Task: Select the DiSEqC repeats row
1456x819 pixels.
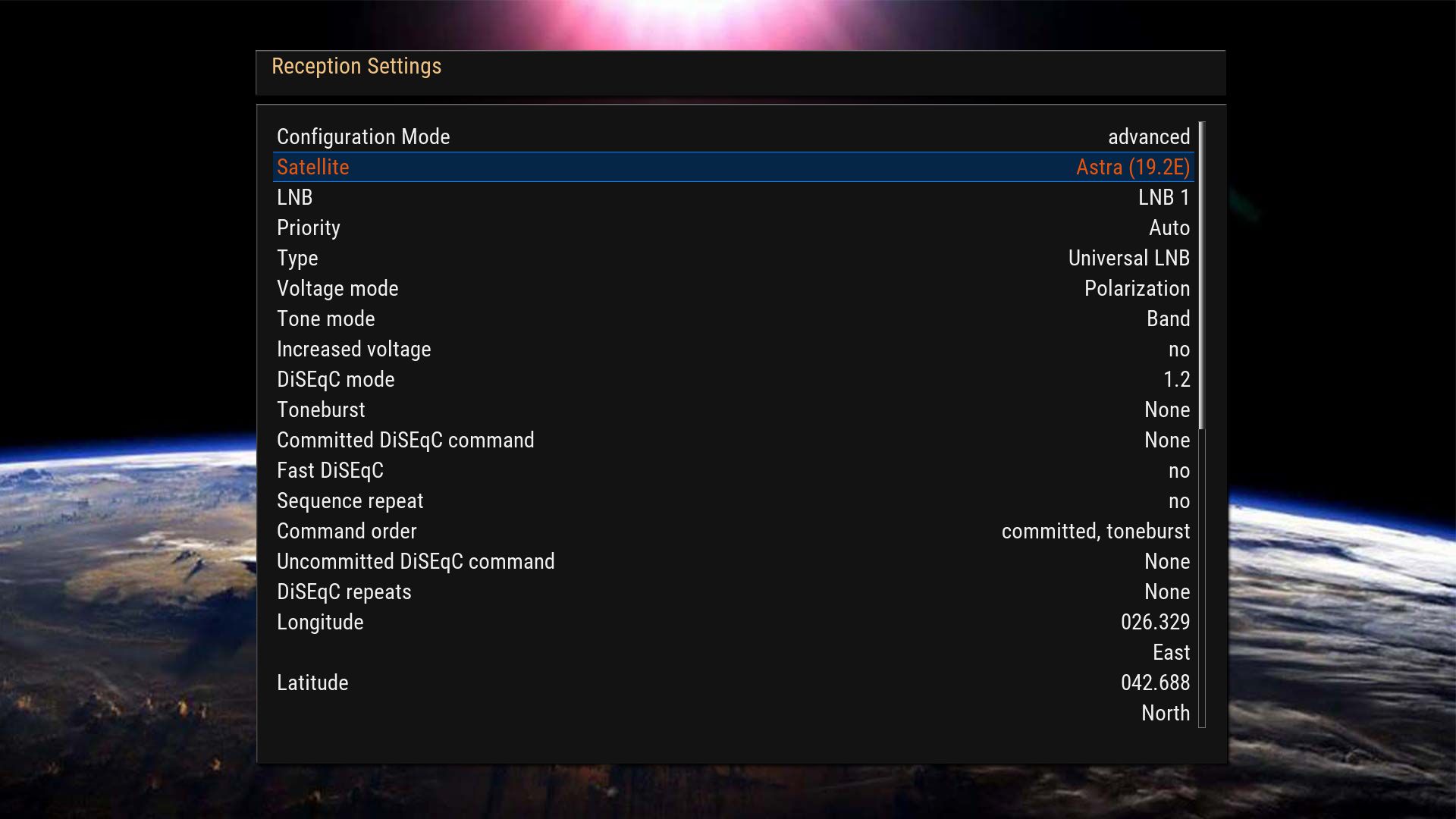Action: pyautogui.click(x=733, y=591)
